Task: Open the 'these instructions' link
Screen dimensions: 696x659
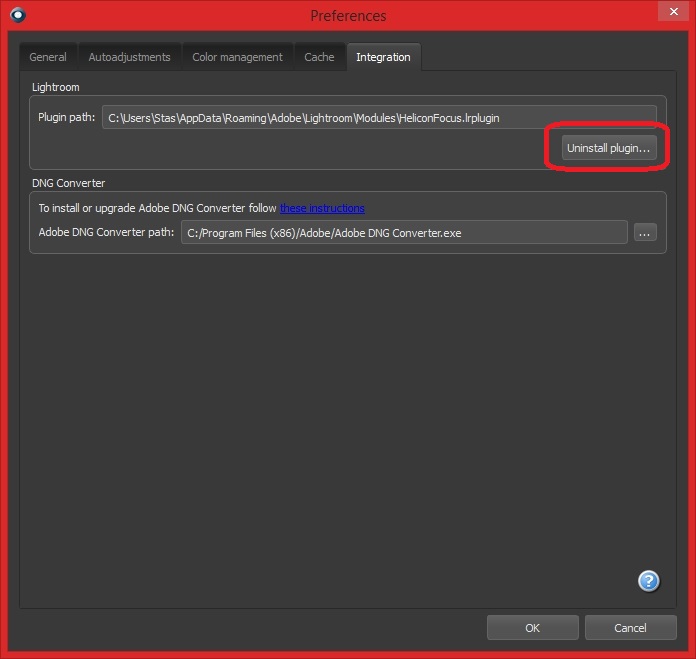Action: point(322,208)
